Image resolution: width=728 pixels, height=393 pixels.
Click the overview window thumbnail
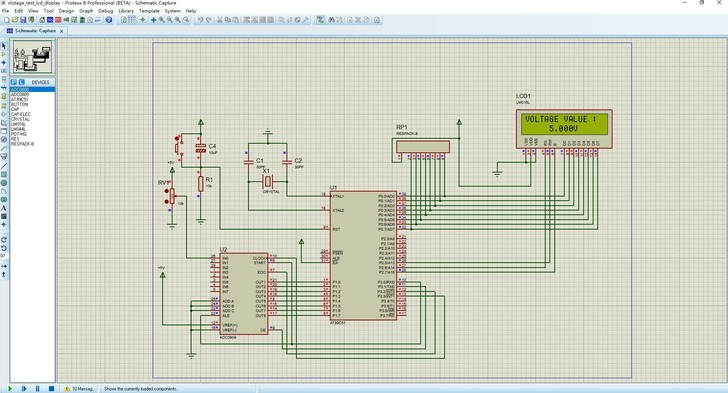32,57
